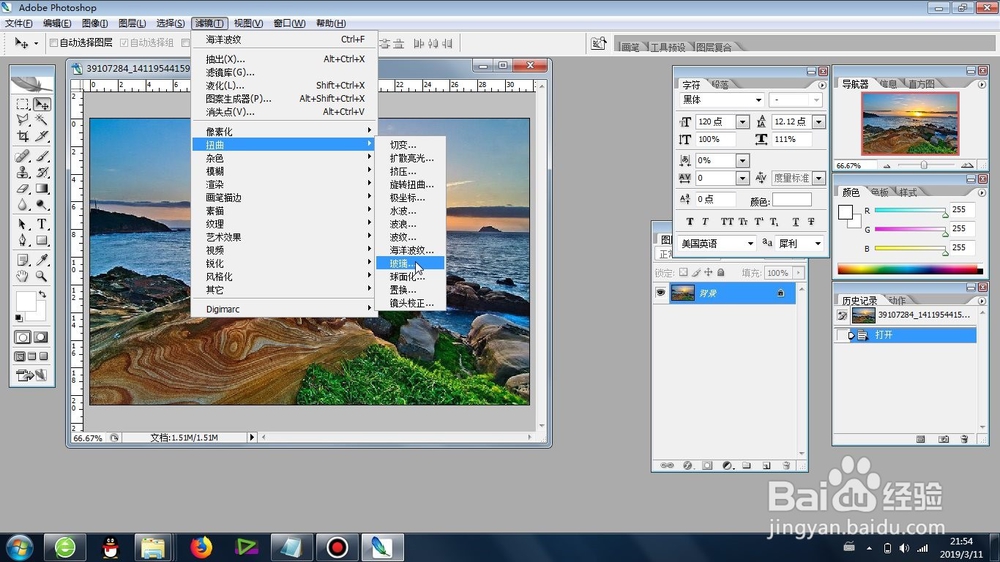Screen dimensions: 1000x562
Task: Click Navigator image thumbnail preview
Action: pos(910,124)
